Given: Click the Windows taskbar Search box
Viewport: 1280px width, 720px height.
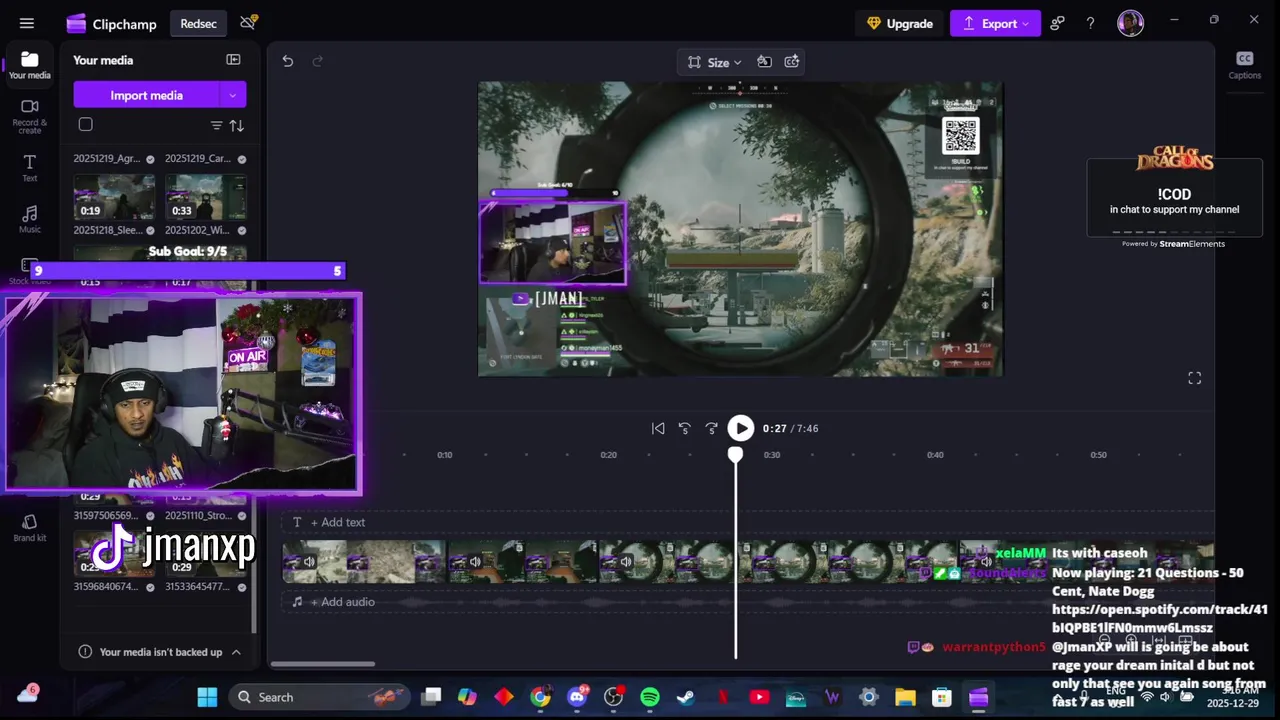Looking at the screenshot, I should point(319,697).
